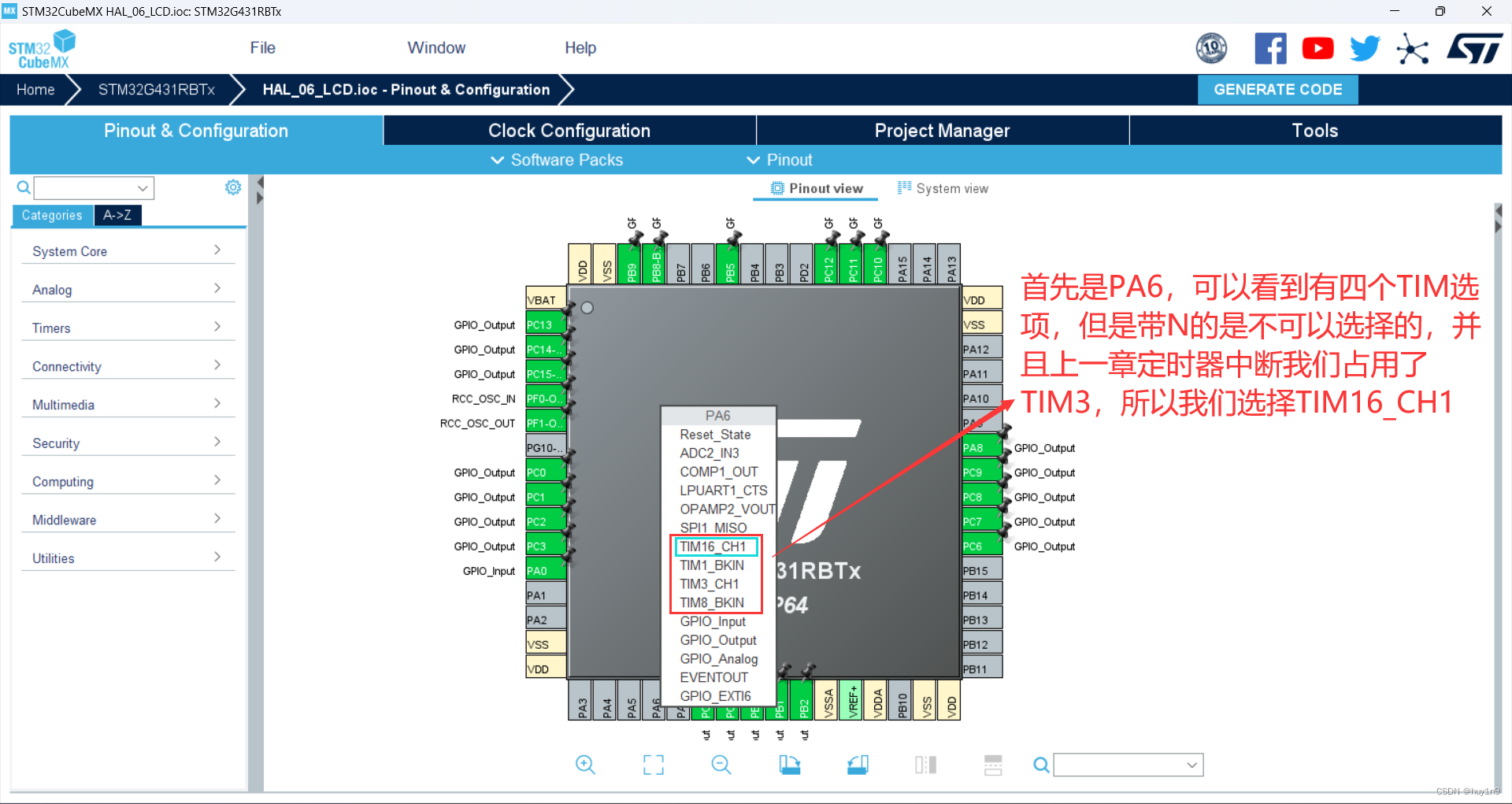Choose GPIO_Output in PA6 menu
Viewport: 1512px width, 804px height.
[x=718, y=640]
